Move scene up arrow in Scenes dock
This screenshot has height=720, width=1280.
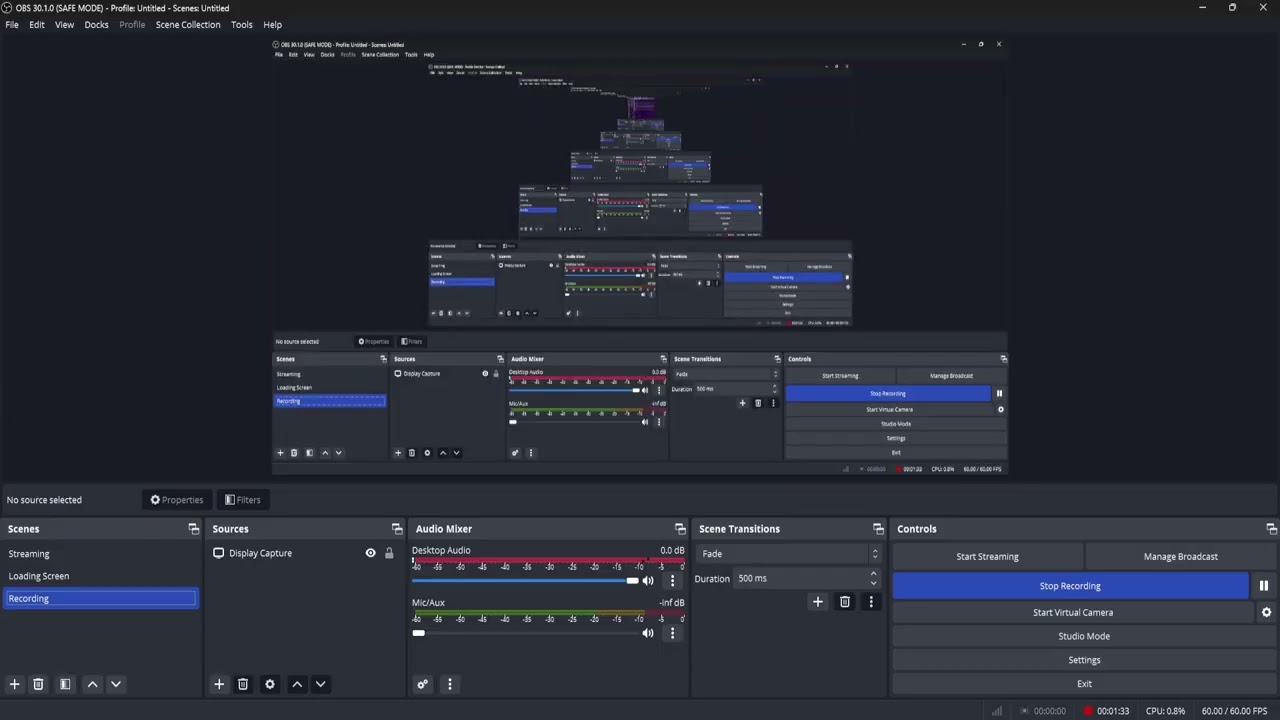pyautogui.click(x=92, y=684)
